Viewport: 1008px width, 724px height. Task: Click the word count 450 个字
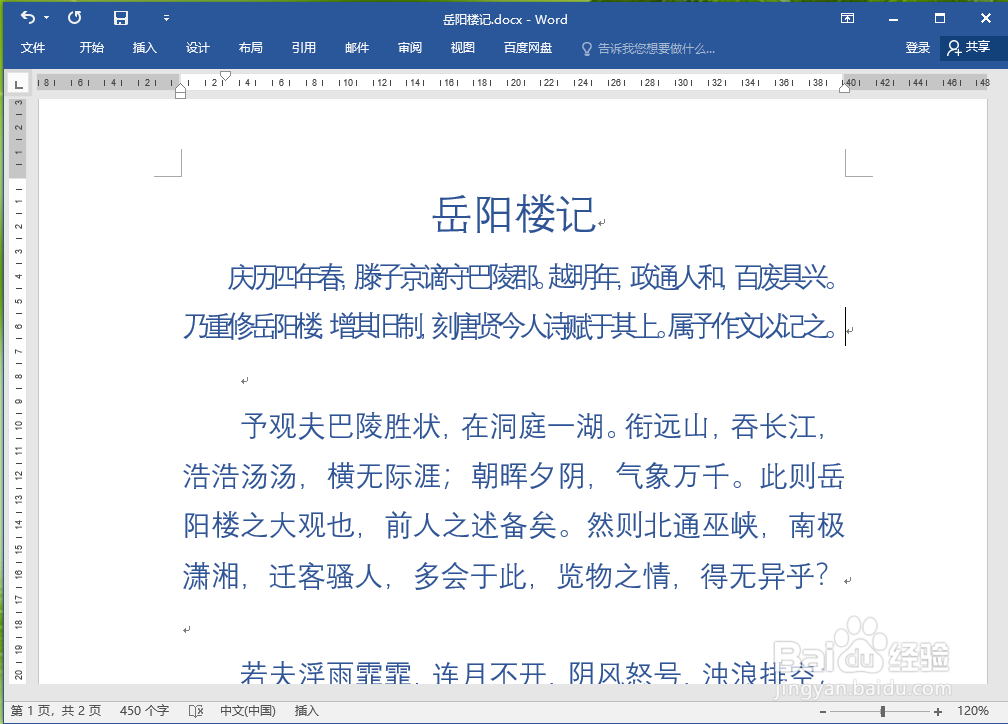145,710
